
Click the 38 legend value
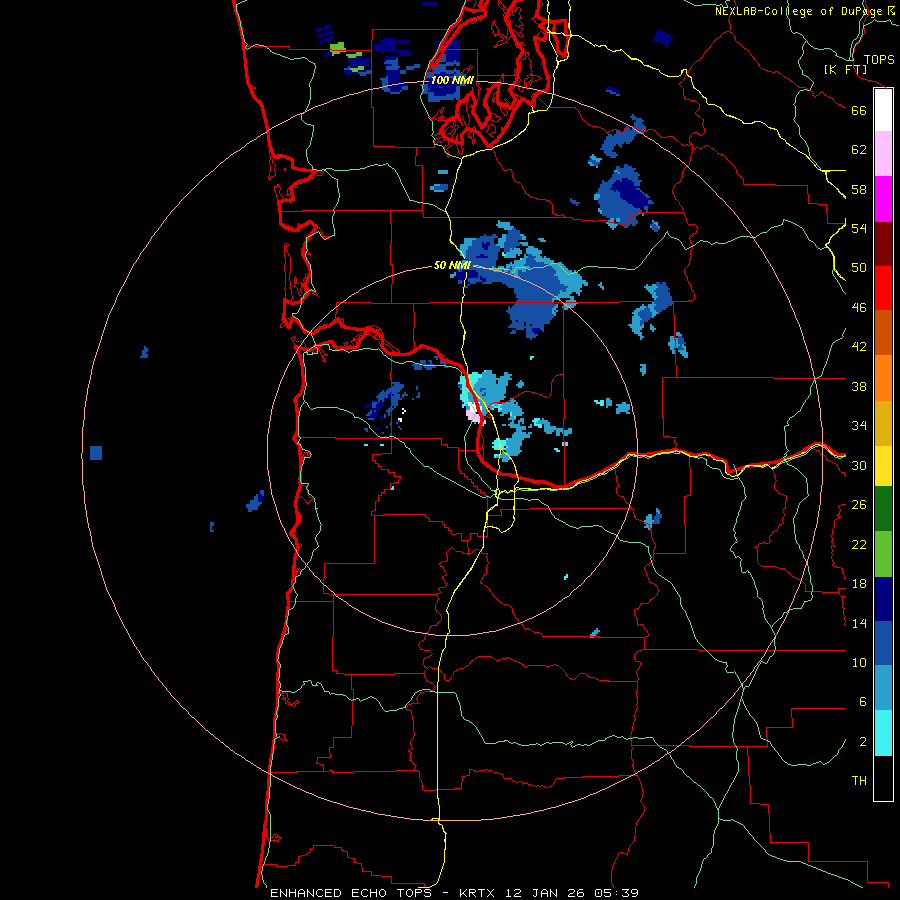click(x=859, y=386)
